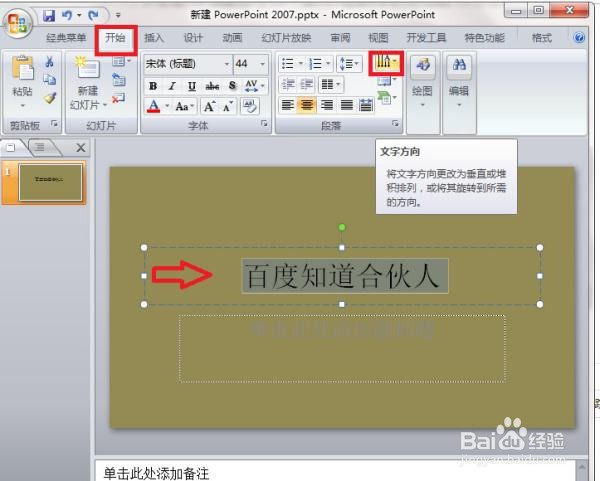600x481 pixels.
Task: Open the 幻灯片放映 ribbon tab
Action: 287,38
